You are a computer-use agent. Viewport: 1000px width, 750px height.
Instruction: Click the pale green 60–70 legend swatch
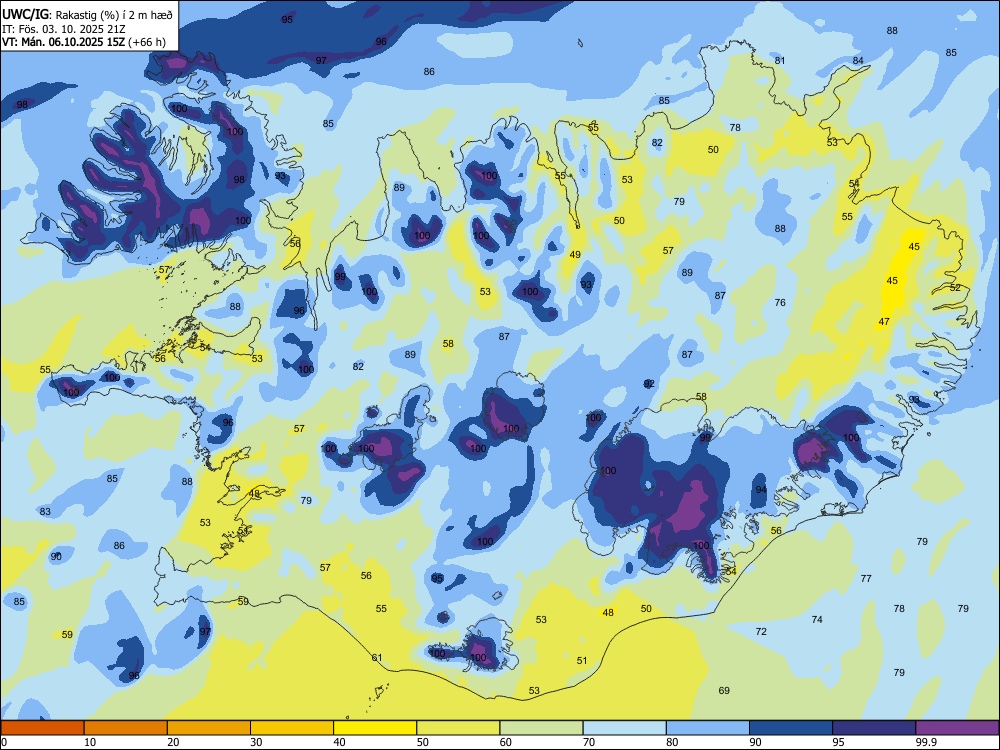[541, 728]
